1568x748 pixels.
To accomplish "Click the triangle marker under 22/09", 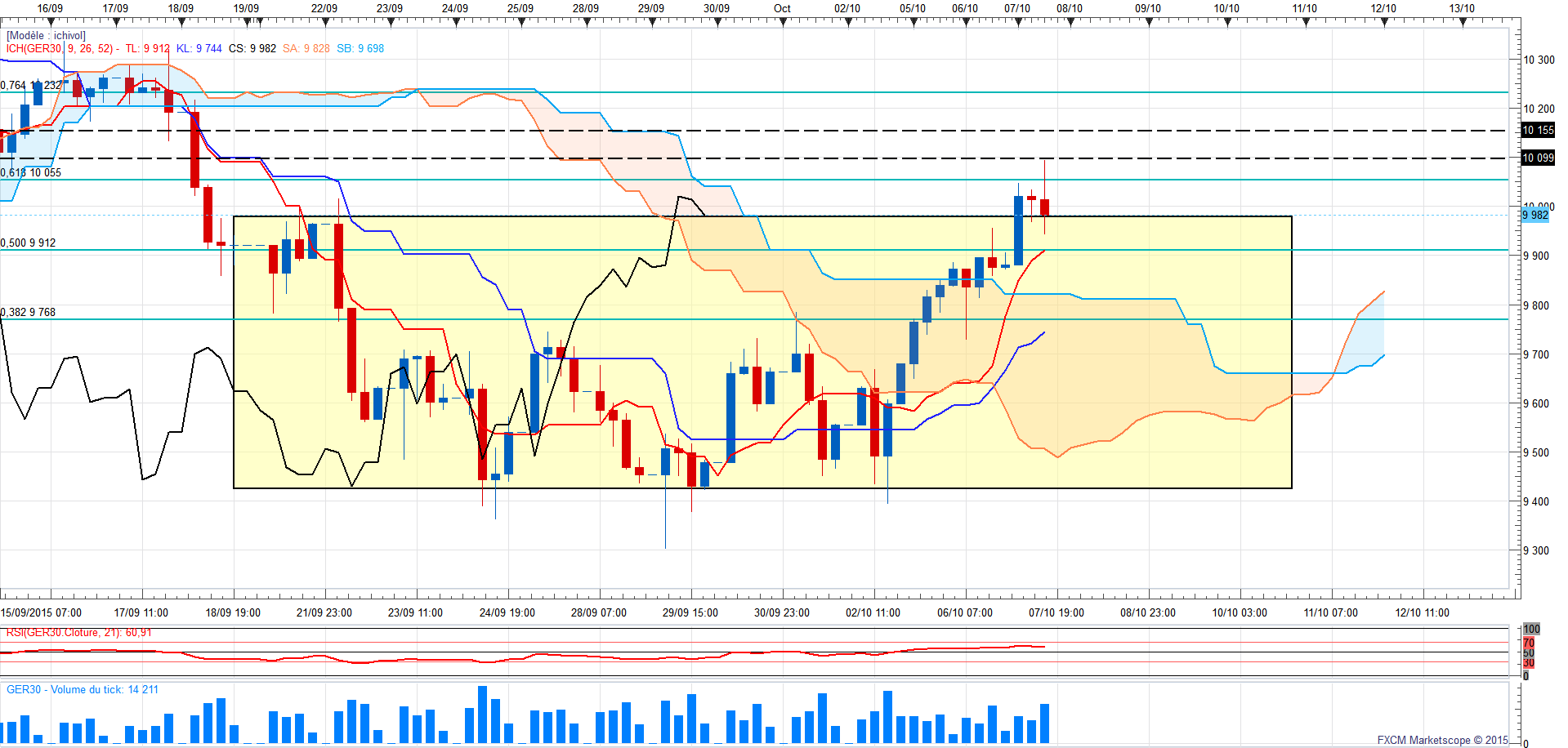I will pyautogui.click(x=326, y=23).
